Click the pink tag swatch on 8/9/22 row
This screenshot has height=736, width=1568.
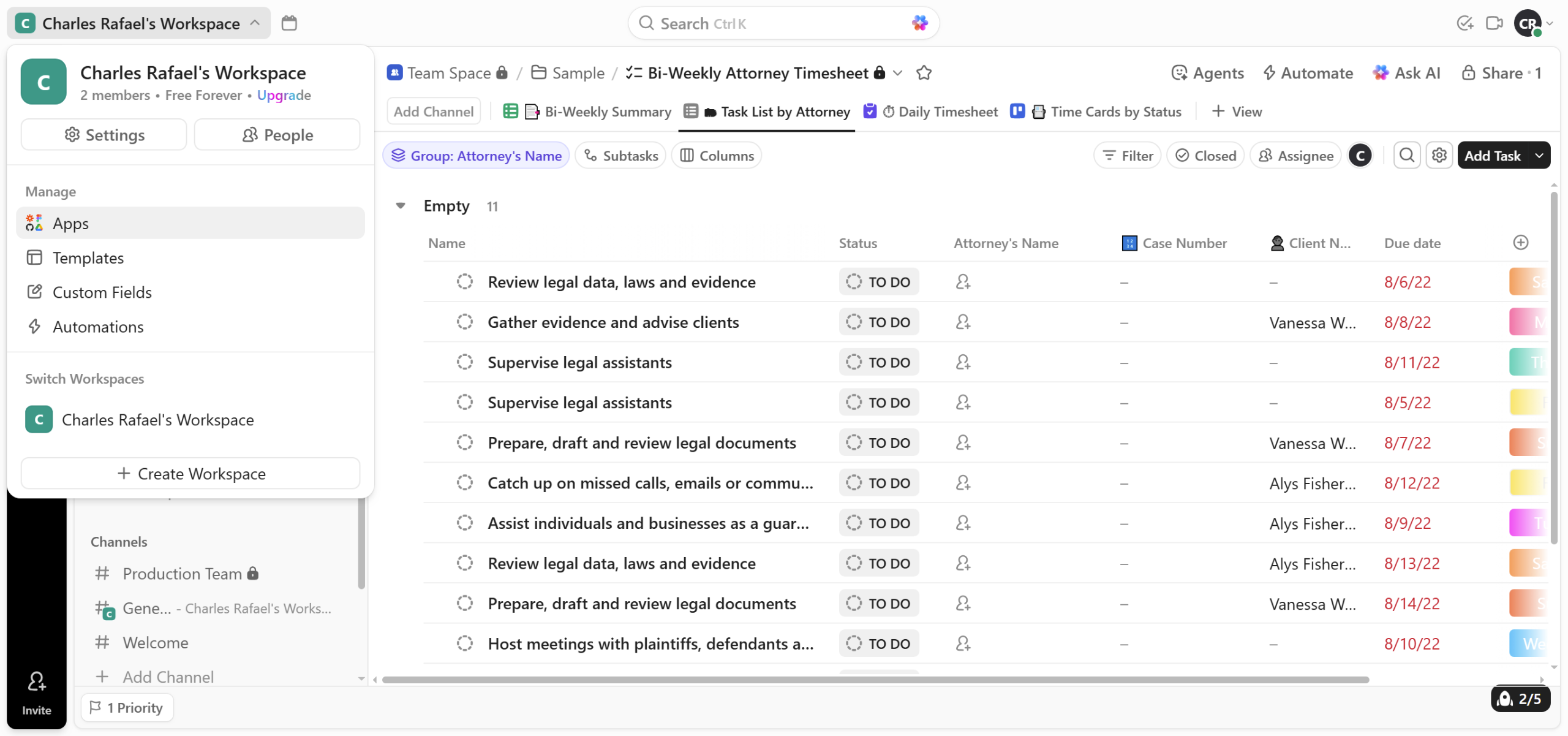[1528, 523]
